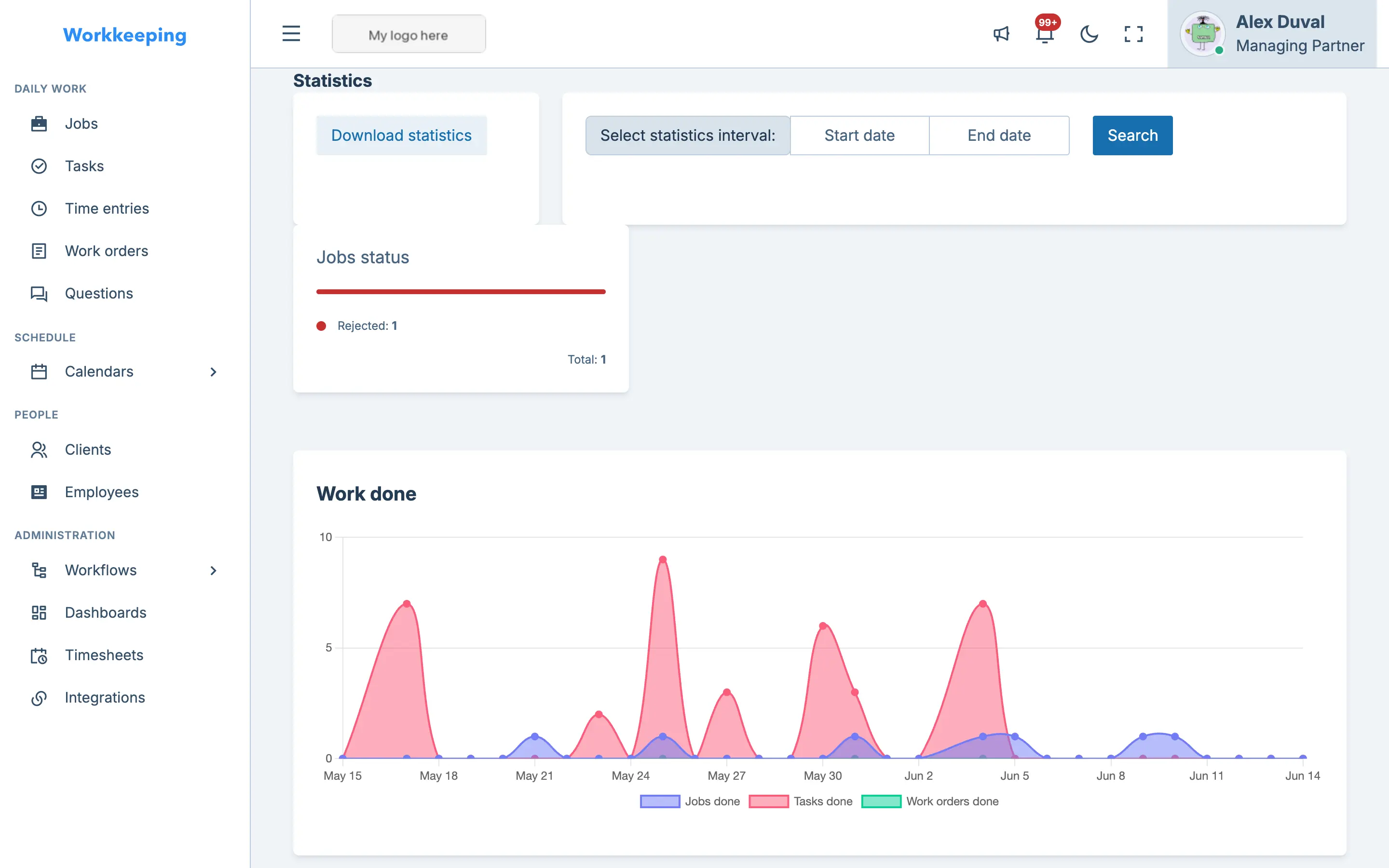Click the 'Work done' chart heading
This screenshot has height=868, width=1389.
(x=366, y=494)
